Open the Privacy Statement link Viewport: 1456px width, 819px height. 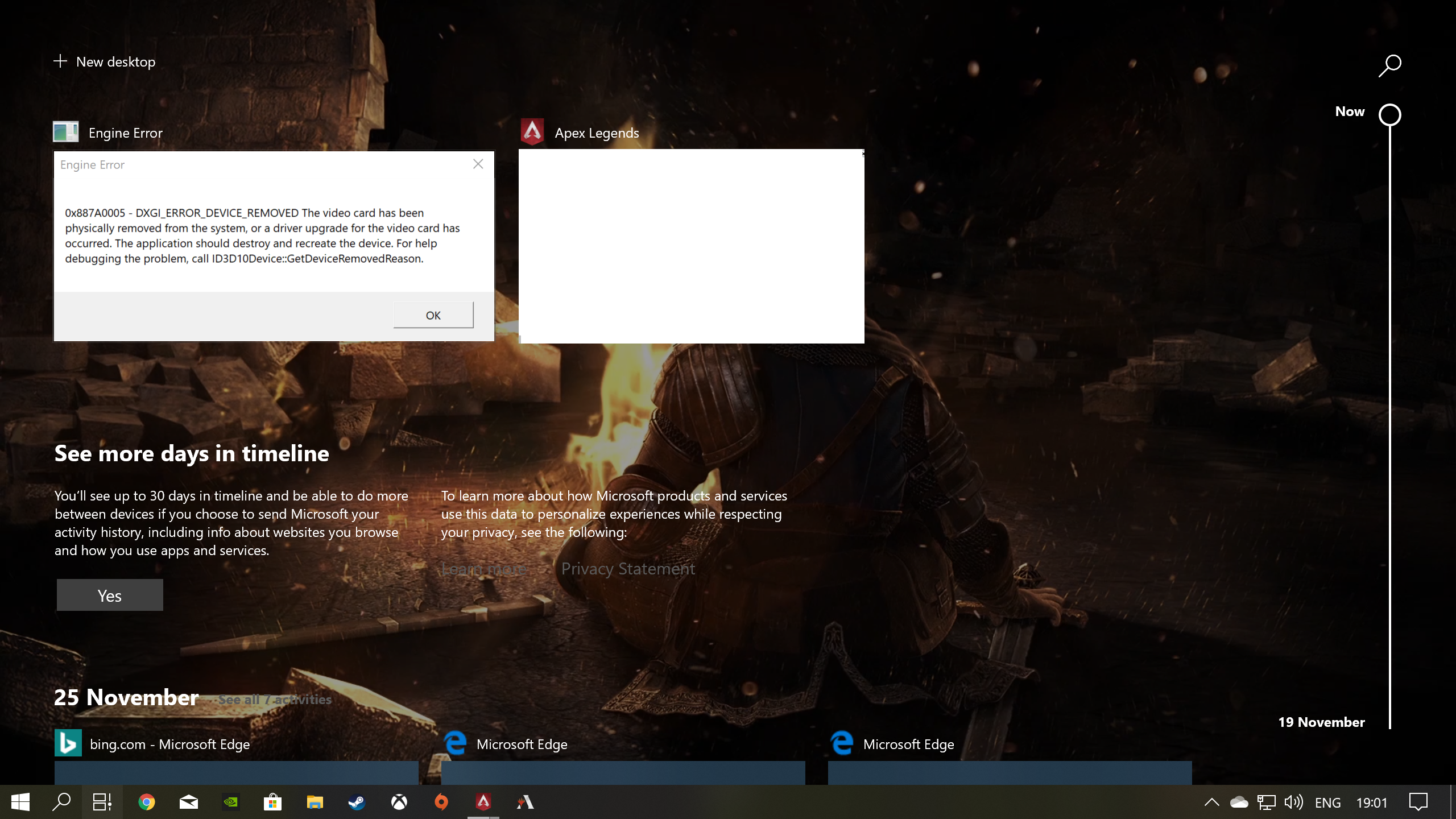click(628, 569)
